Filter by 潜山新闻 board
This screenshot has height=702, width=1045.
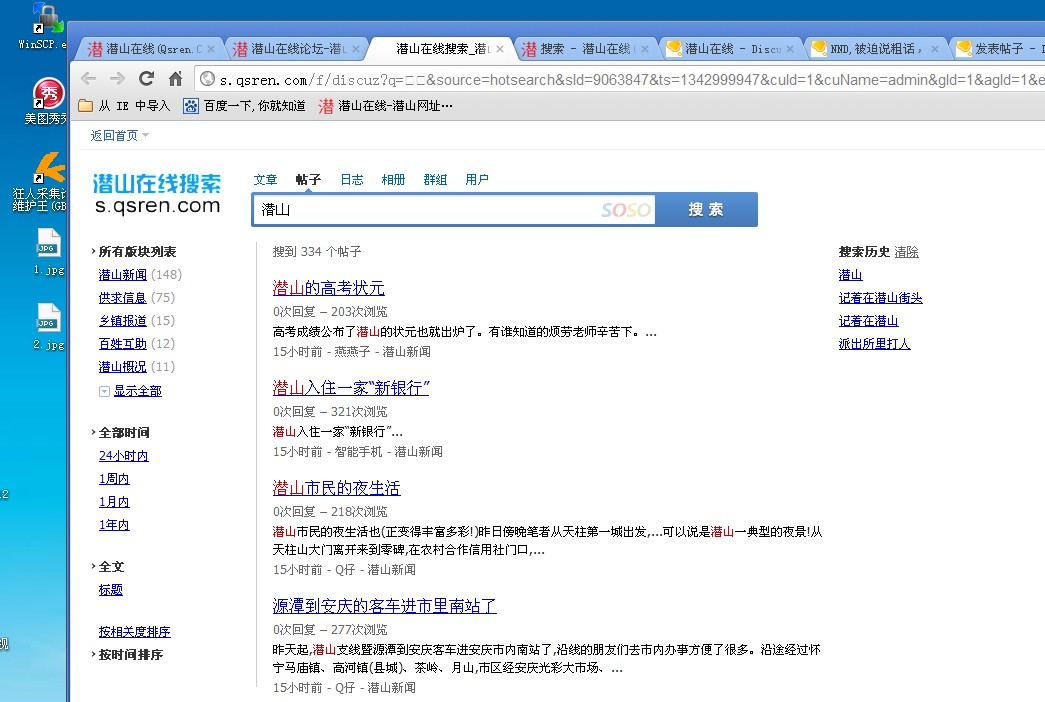point(123,275)
